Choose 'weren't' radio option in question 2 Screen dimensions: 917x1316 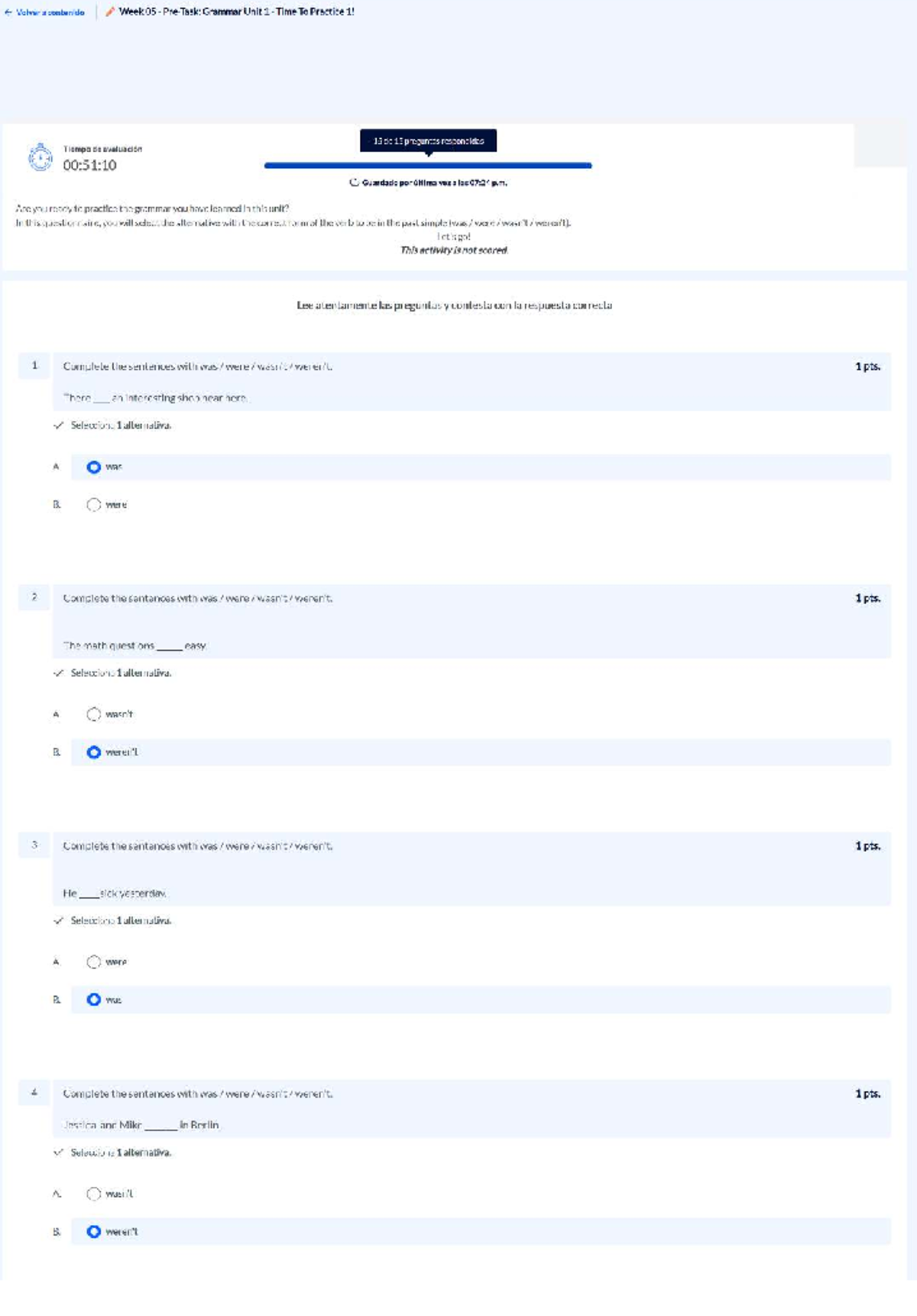(94, 752)
